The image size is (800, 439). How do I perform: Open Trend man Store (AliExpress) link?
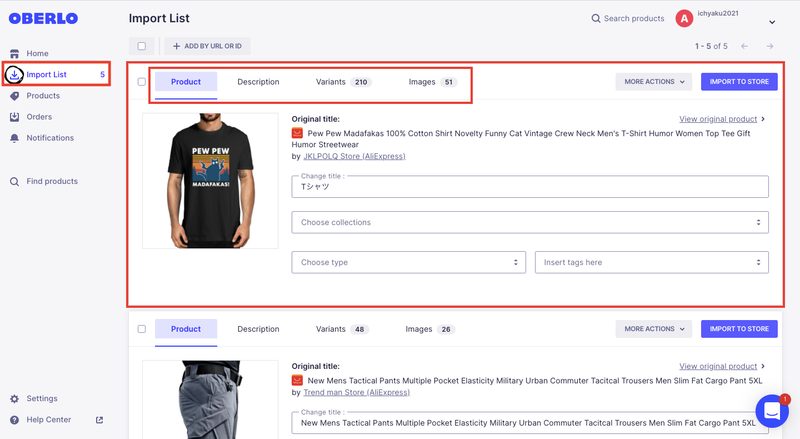point(356,393)
